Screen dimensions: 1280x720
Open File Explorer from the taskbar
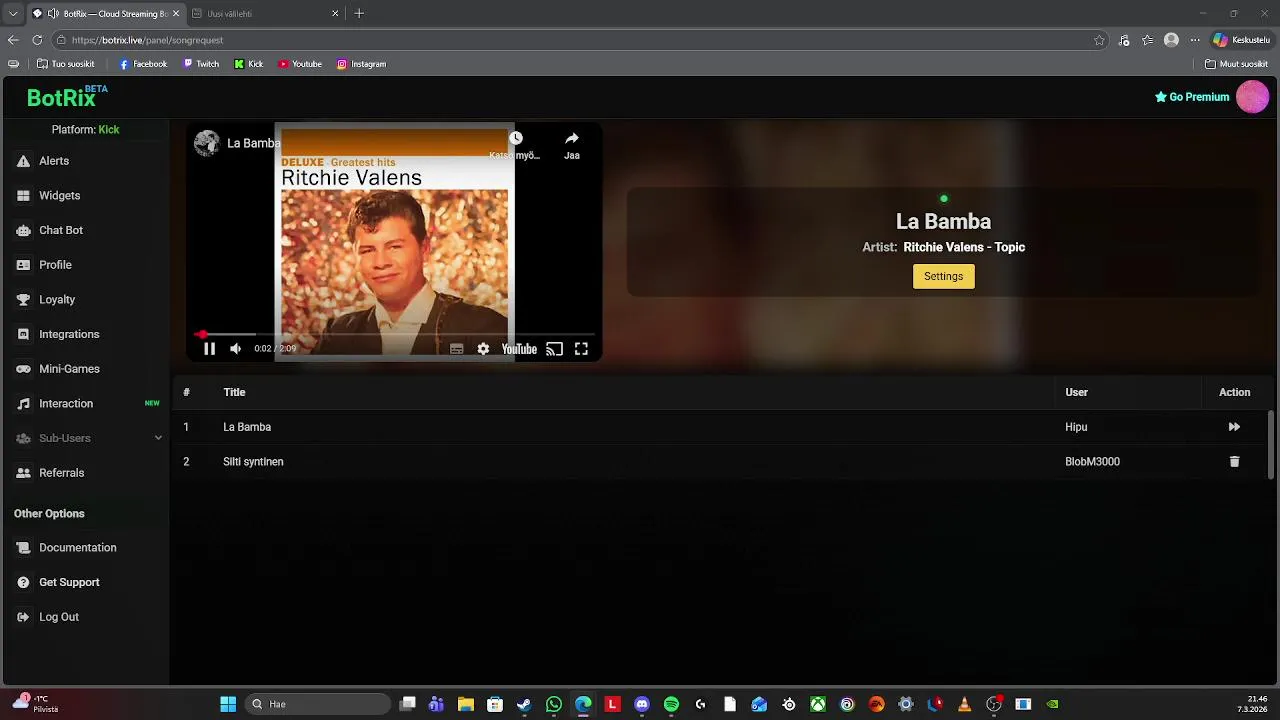pyautogui.click(x=466, y=705)
